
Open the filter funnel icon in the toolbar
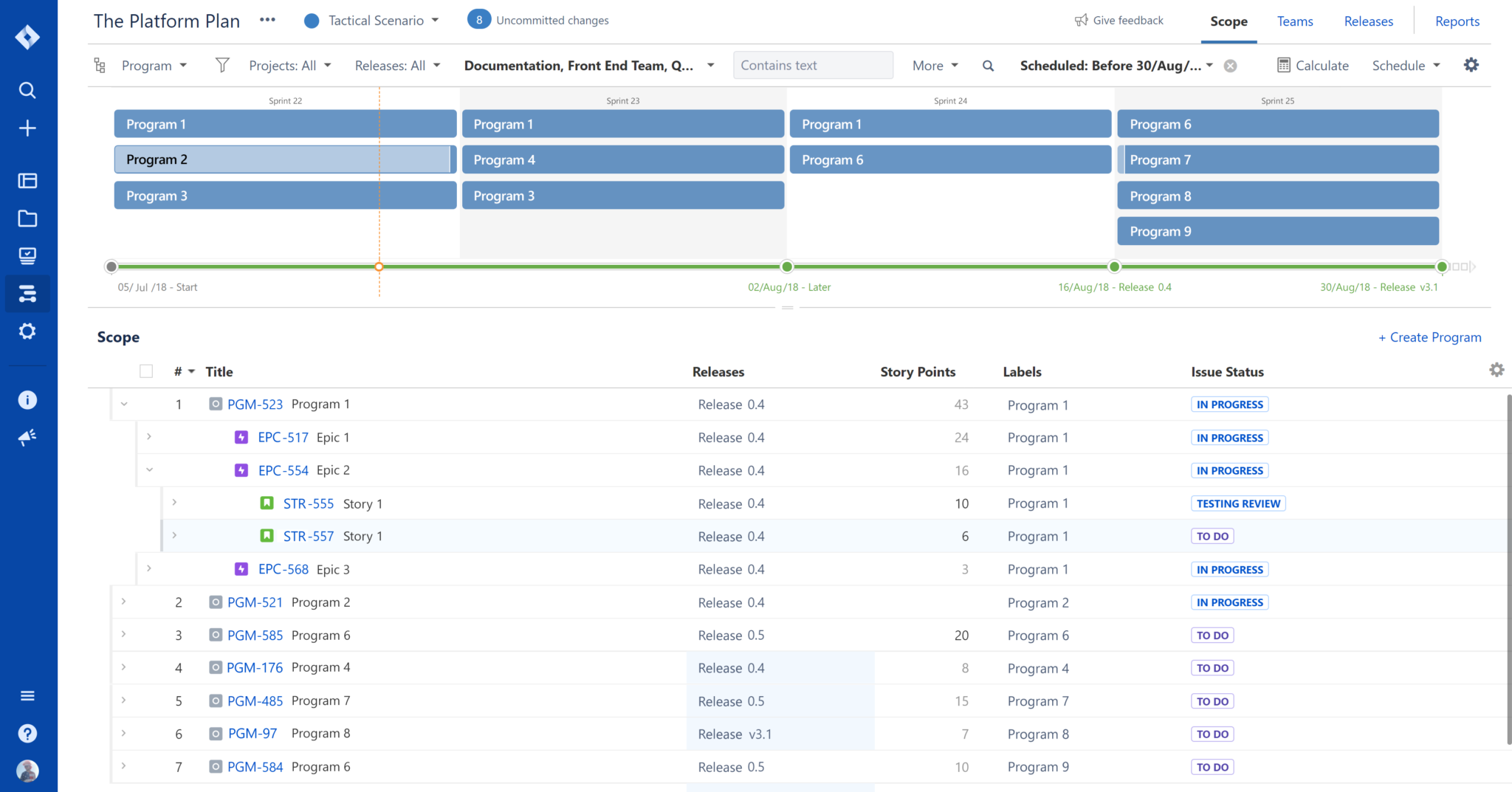[x=221, y=65]
